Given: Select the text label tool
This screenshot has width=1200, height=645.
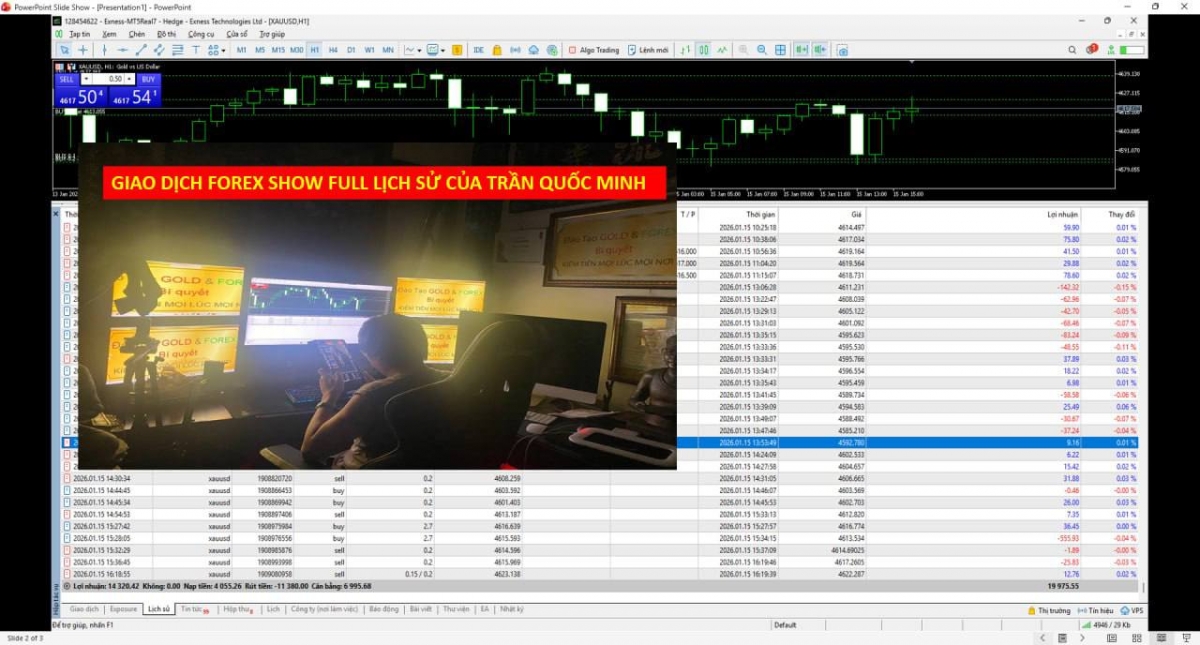Looking at the screenshot, I should (x=197, y=50).
